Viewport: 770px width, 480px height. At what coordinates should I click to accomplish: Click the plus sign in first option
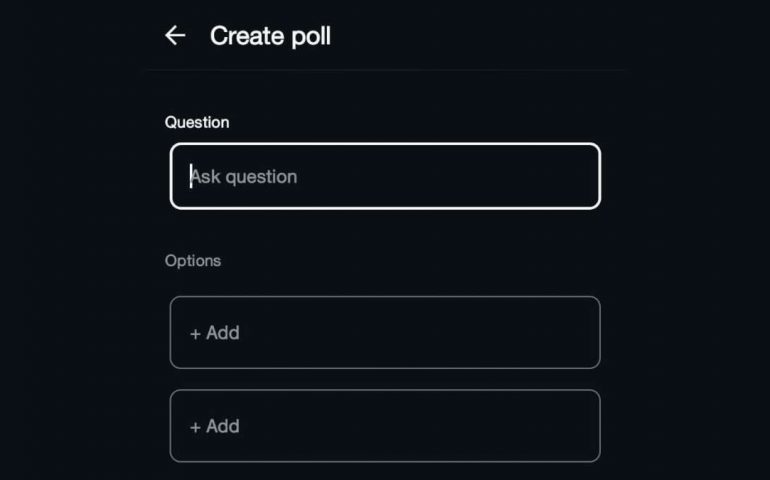(x=195, y=333)
